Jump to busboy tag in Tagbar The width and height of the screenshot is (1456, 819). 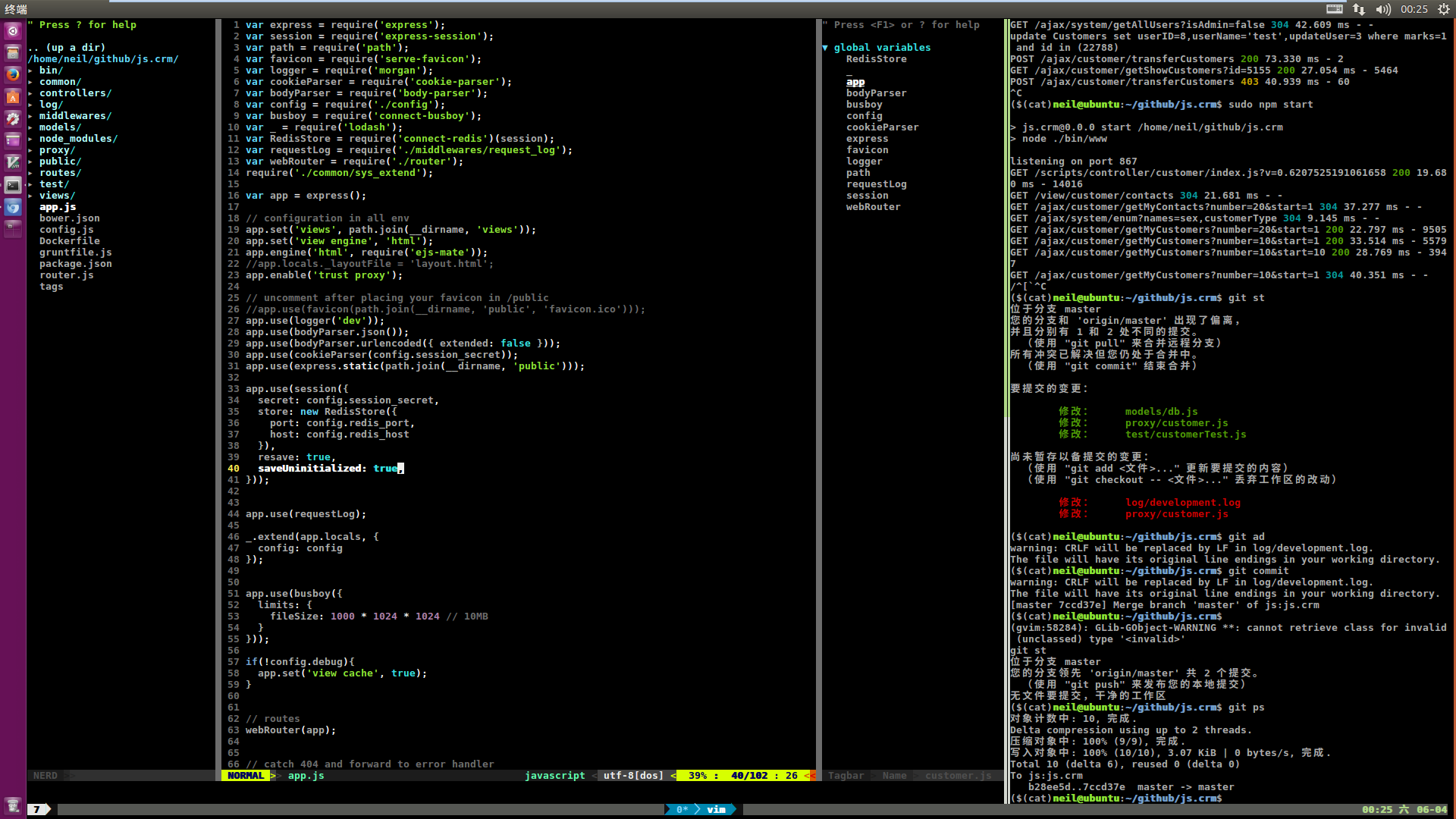click(x=864, y=105)
